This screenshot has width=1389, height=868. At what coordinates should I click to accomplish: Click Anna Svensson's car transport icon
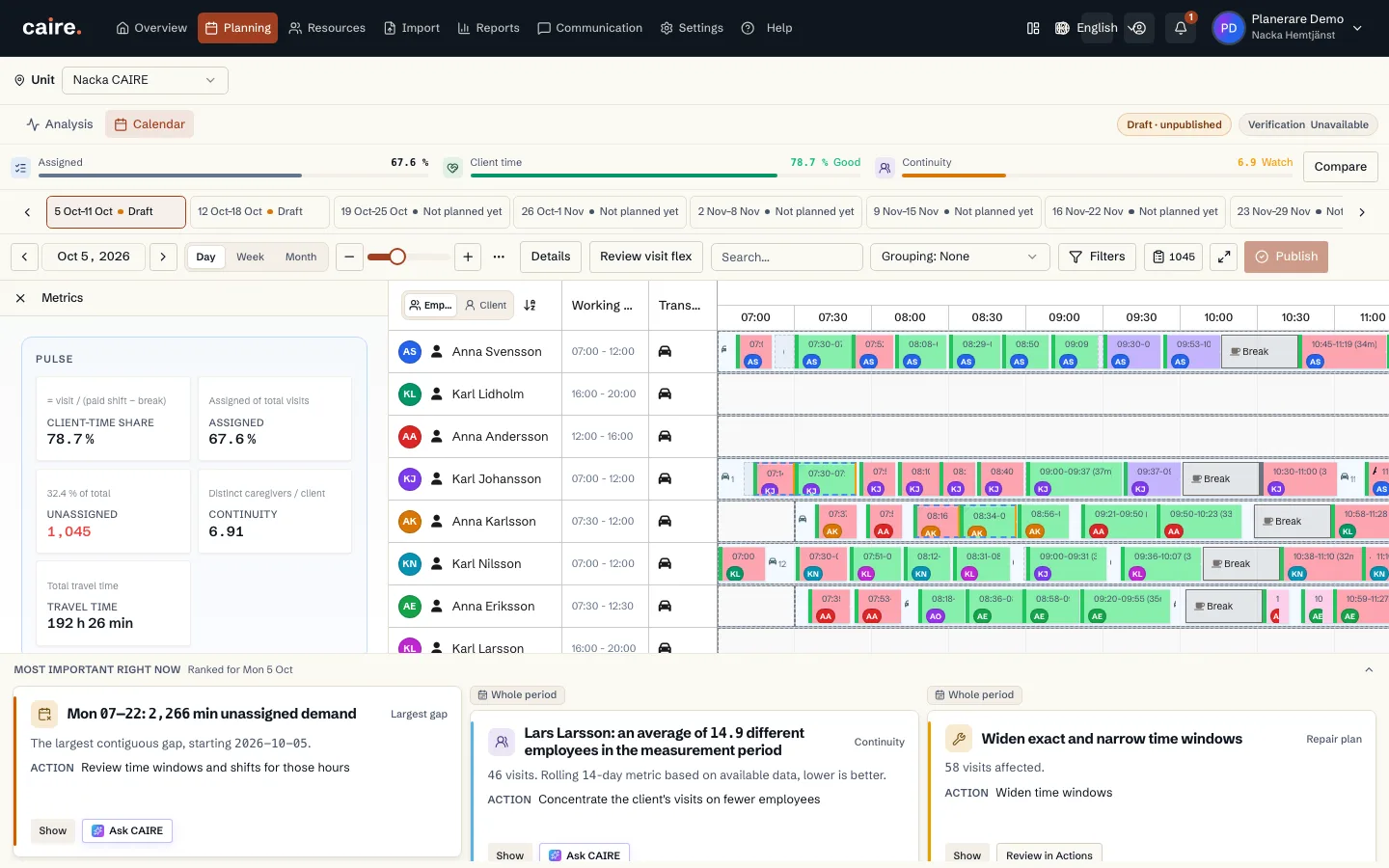[665, 351]
